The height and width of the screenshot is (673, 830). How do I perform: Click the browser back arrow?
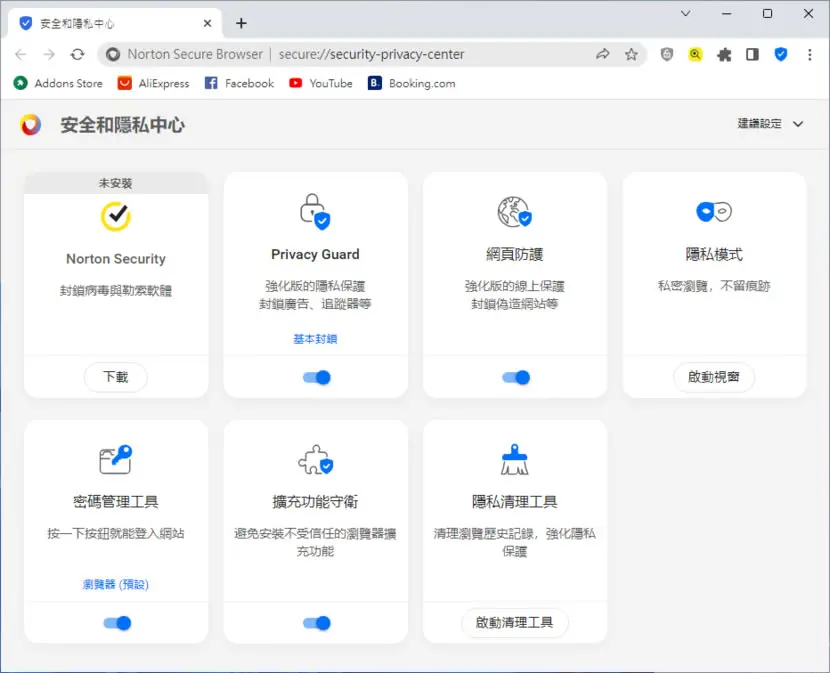21,54
